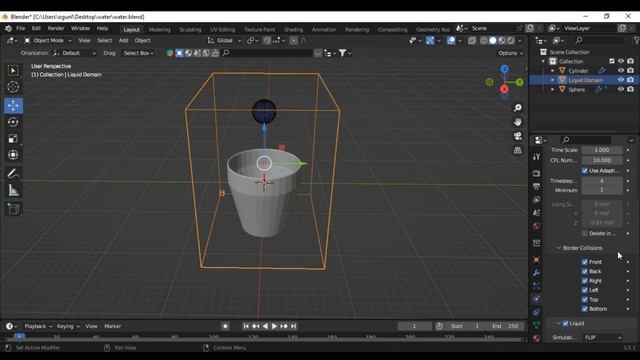Screen dimensions: 640x360
Task: Select the Cursor tool
Action: pyautogui.click(x=13, y=87)
